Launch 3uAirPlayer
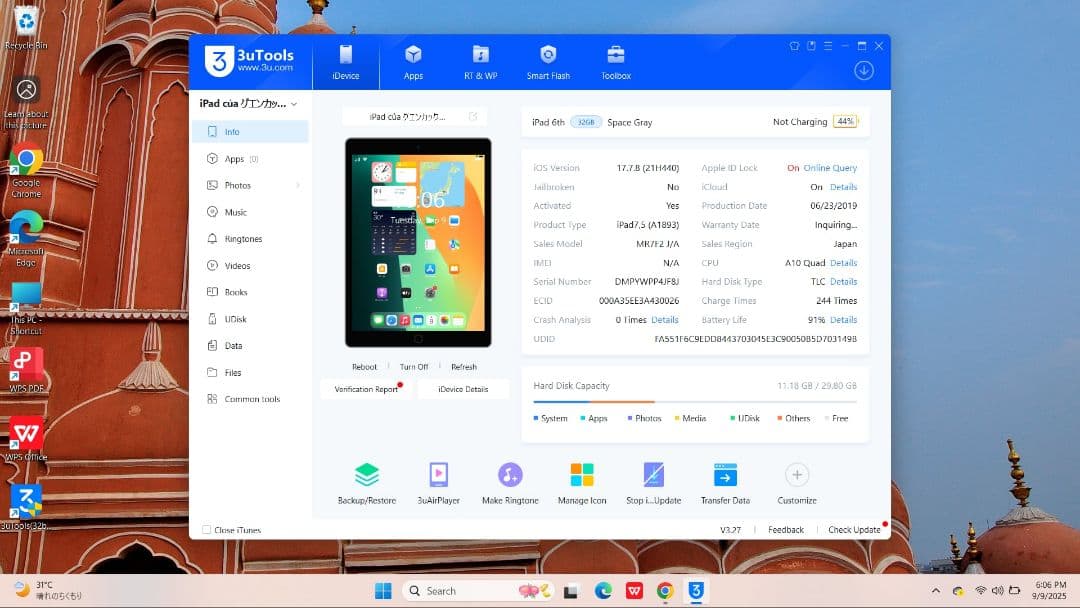This screenshot has width=1080, height=608. point(438,482)
